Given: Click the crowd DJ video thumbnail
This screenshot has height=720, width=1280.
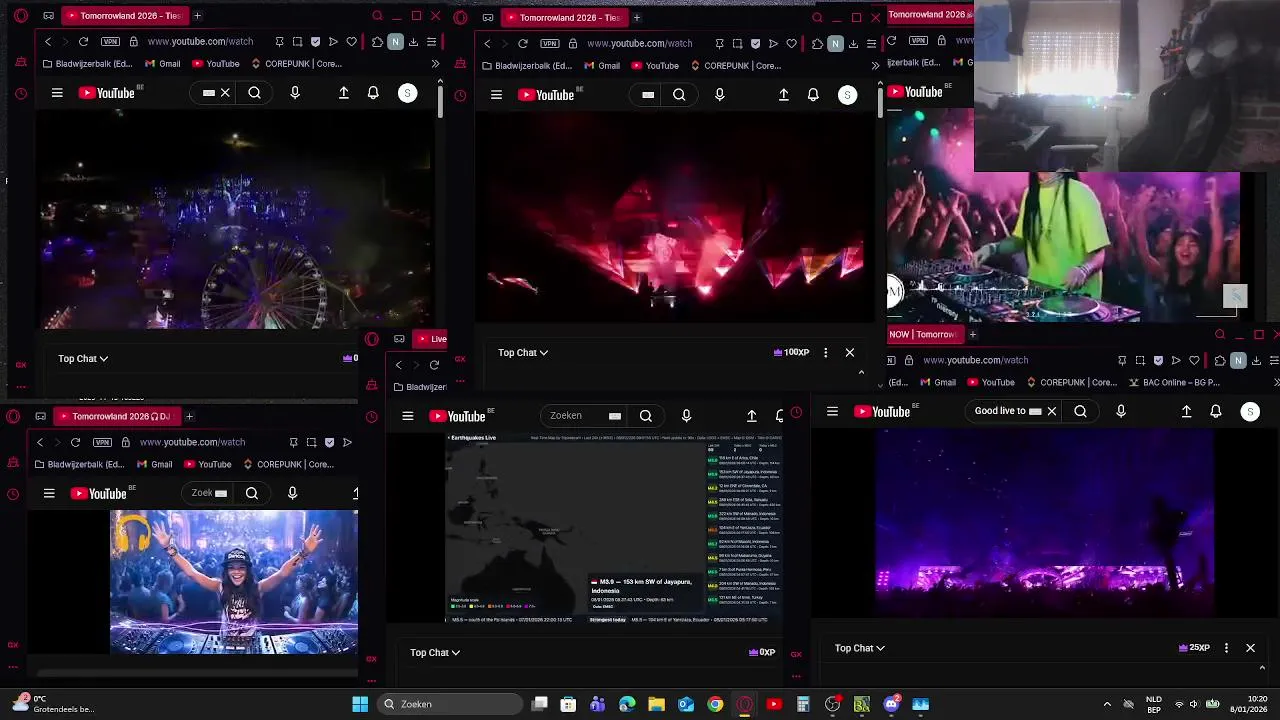Looking at the screenshot, I should tap(234, 582).
